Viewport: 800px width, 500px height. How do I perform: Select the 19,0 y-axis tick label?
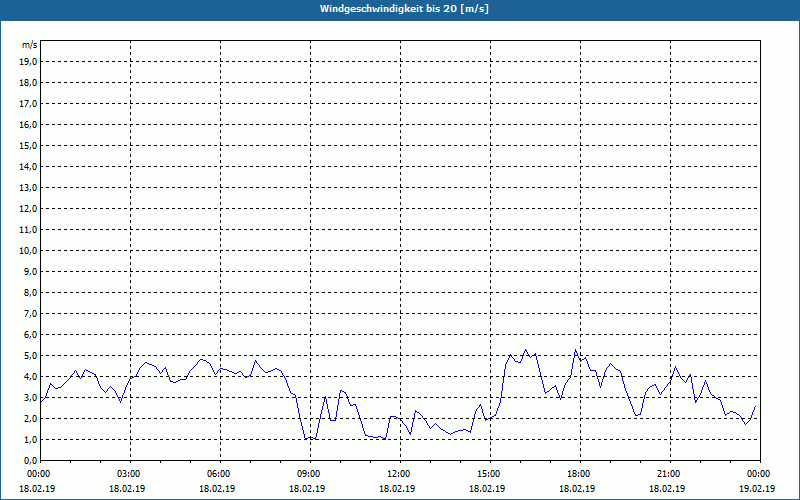[28, 62]
